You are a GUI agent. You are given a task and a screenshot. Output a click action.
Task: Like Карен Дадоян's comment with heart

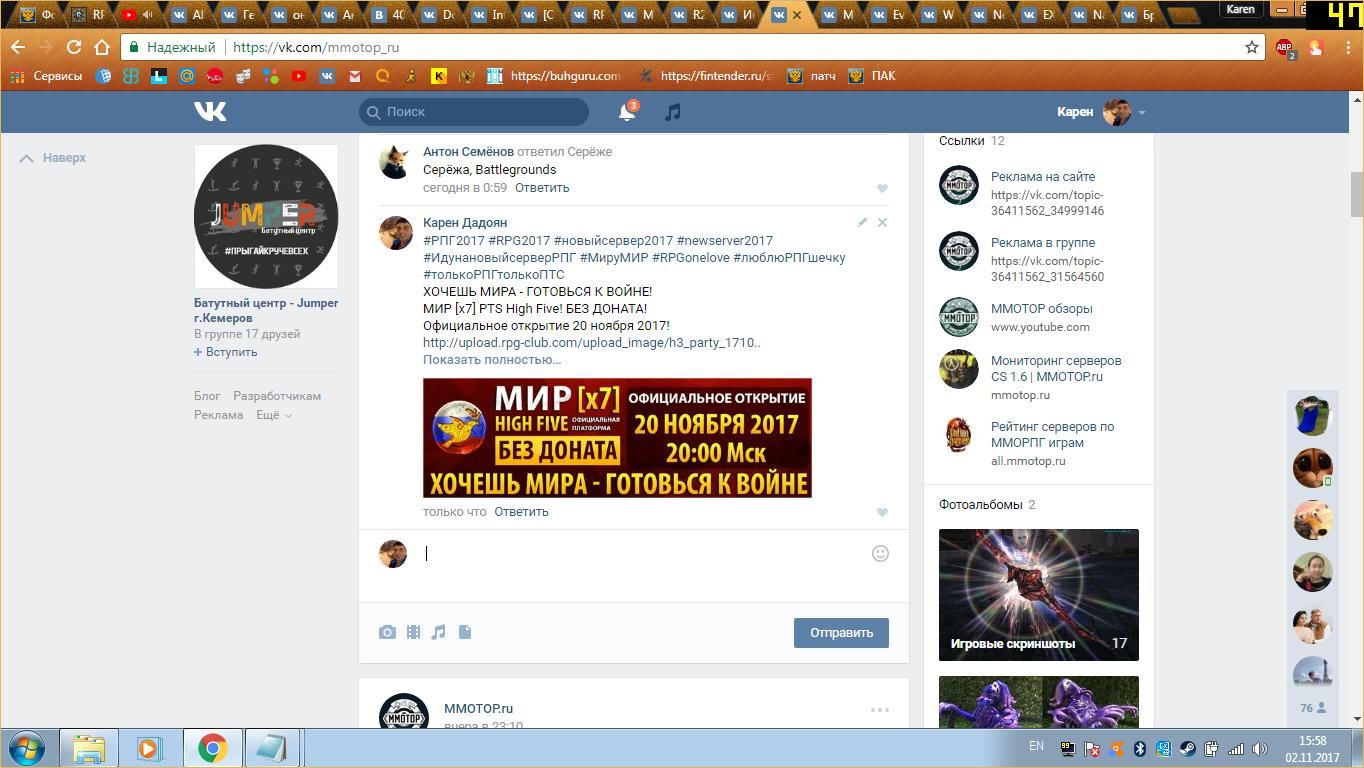pos(882,512)
